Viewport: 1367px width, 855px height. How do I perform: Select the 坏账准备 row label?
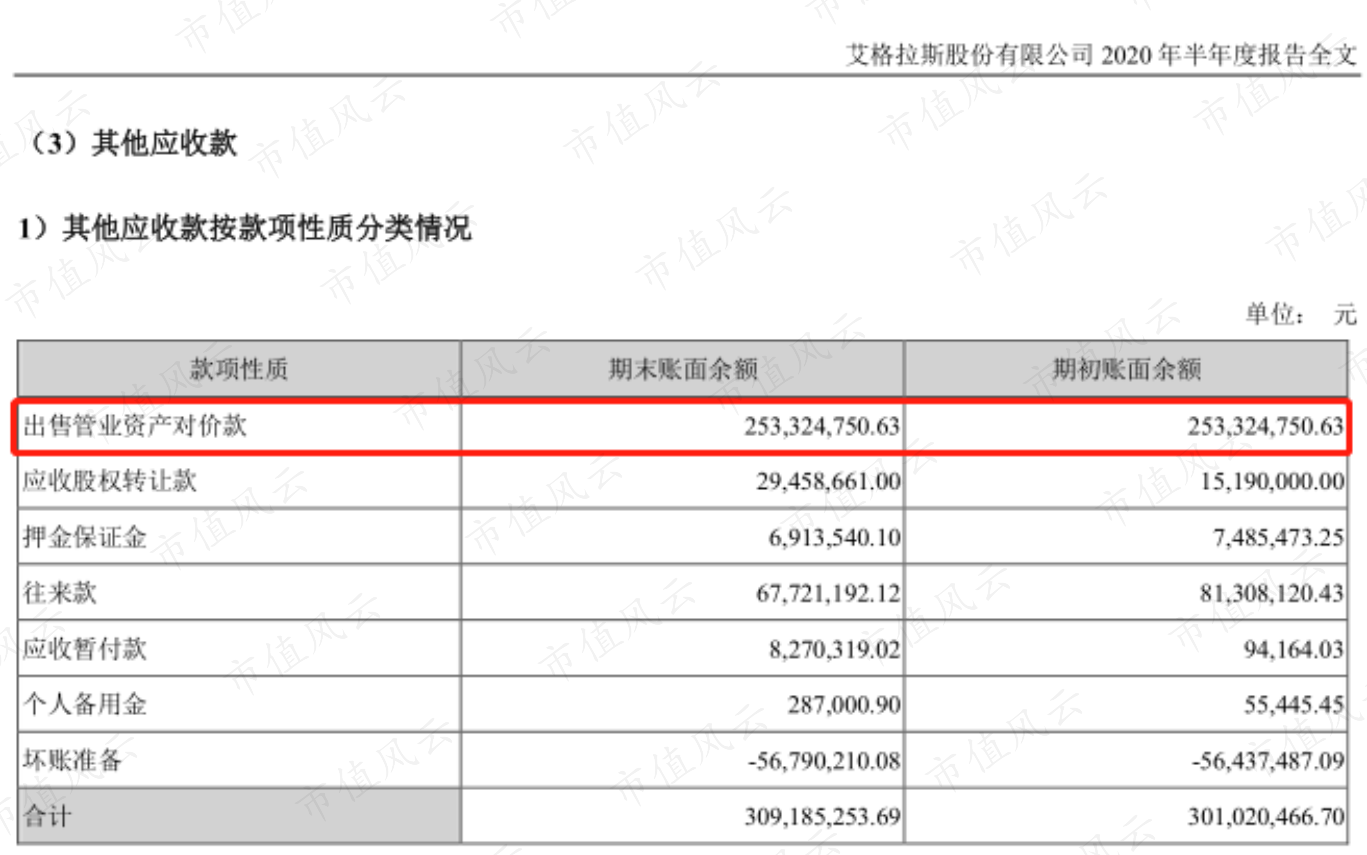coord(72,761)
